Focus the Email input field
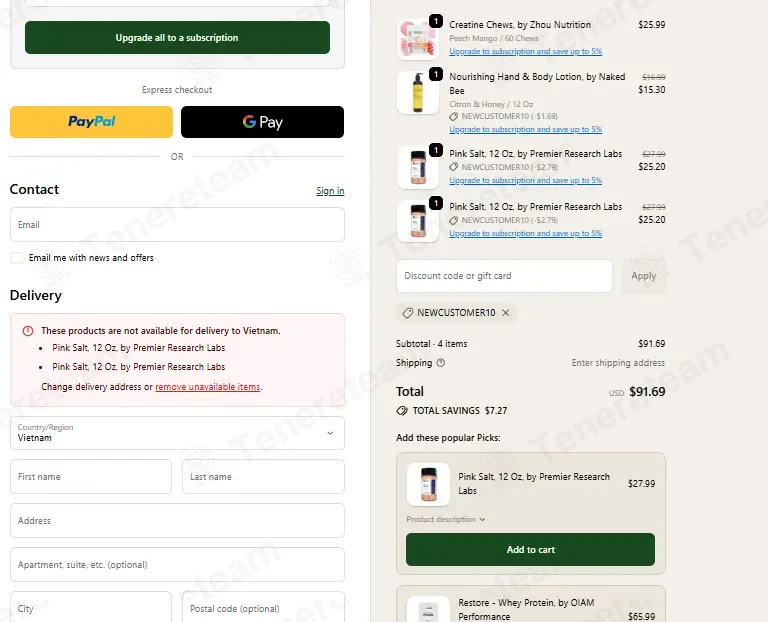Screen dimensions: 768x622 [177, 225]
